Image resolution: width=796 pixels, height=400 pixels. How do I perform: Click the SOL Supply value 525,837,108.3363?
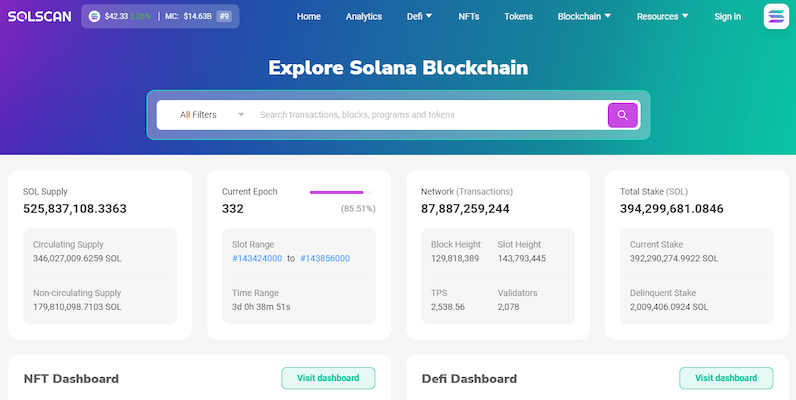coord(75,209)
